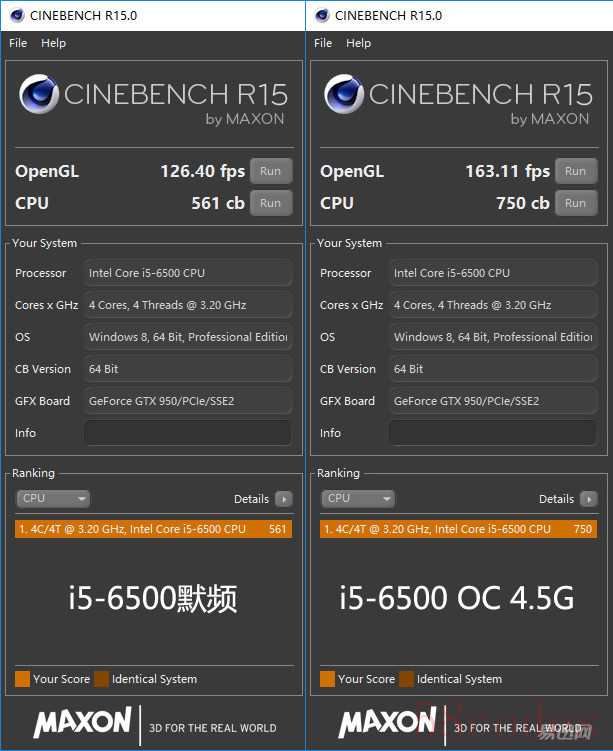The image size is (613, 751).
Task: Click Your Score orange swatch in left window
Action: coord(22,679)
